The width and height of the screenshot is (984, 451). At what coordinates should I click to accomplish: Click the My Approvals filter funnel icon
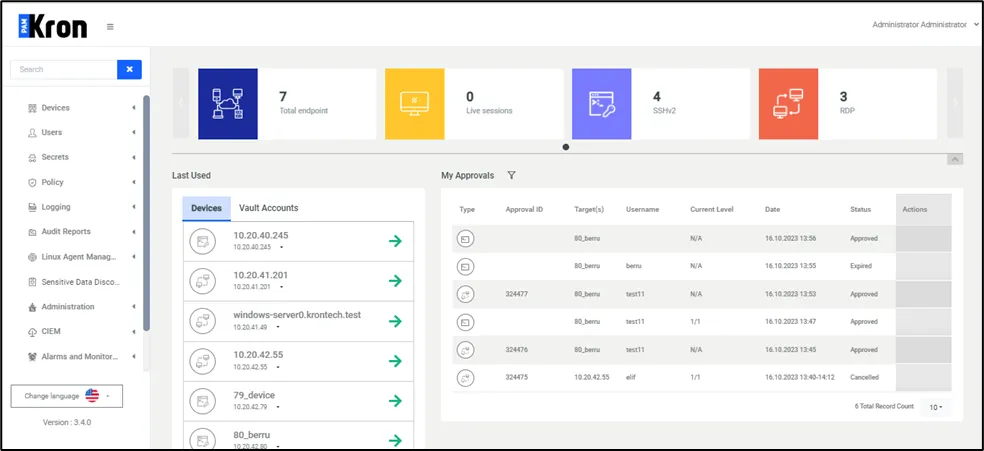tap(511, 176)
